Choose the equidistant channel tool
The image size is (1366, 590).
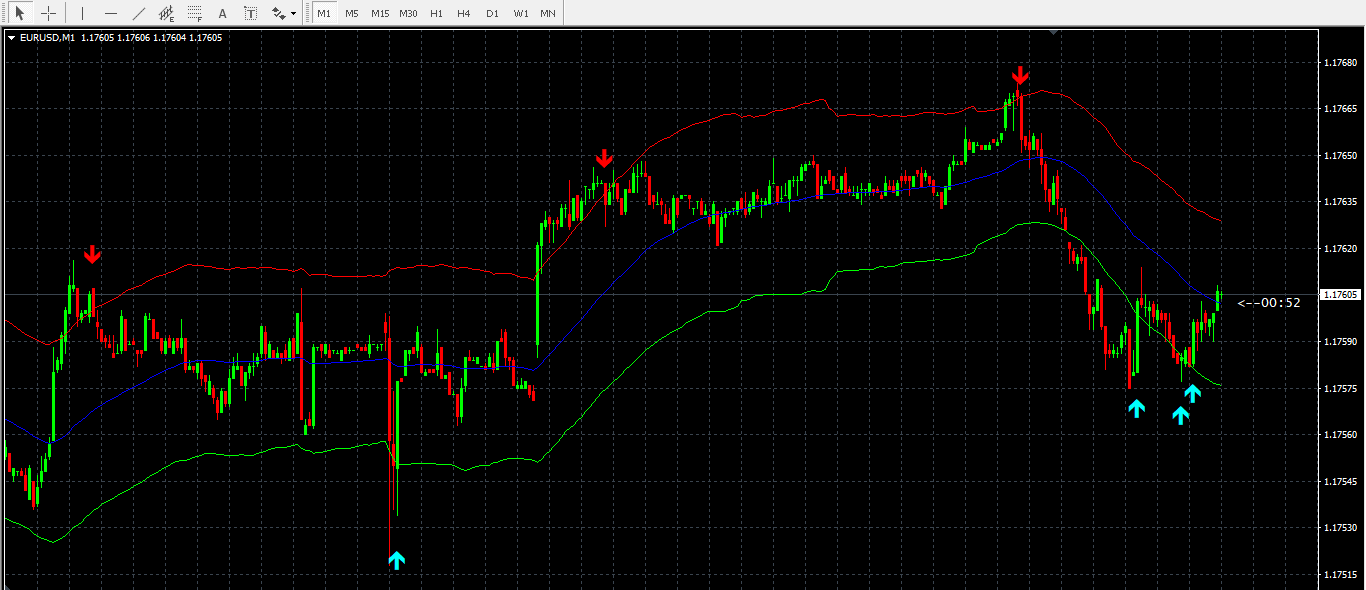pyautogui.click(x=167, y=14)
